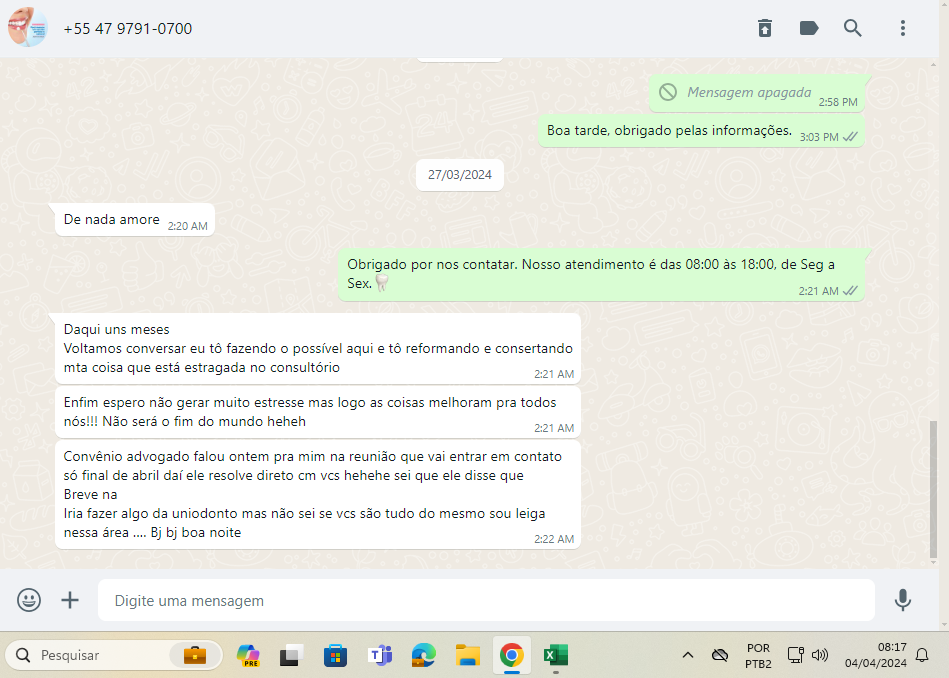Click the chat vertical scrollbar
The width and height of the screenshot is (949, 678).
(x=933, y=488)
